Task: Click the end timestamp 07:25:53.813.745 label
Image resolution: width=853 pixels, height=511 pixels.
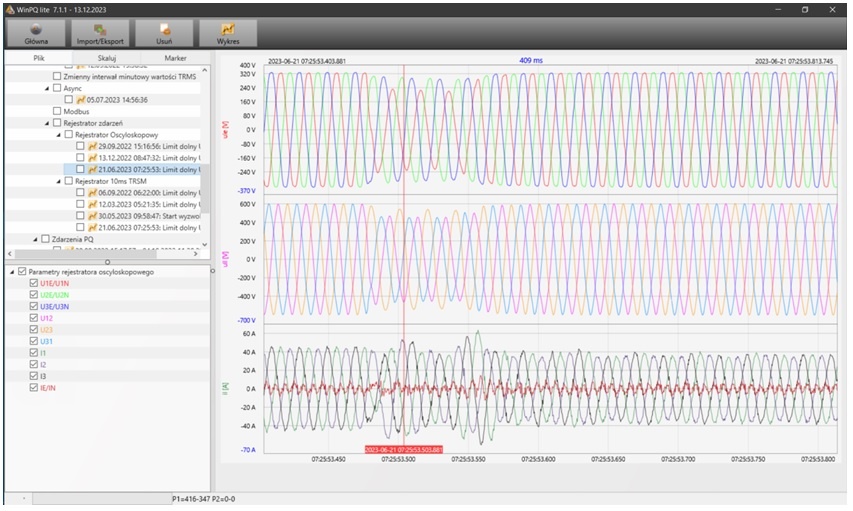Action: pyautogui.click(x=794, y=61)
